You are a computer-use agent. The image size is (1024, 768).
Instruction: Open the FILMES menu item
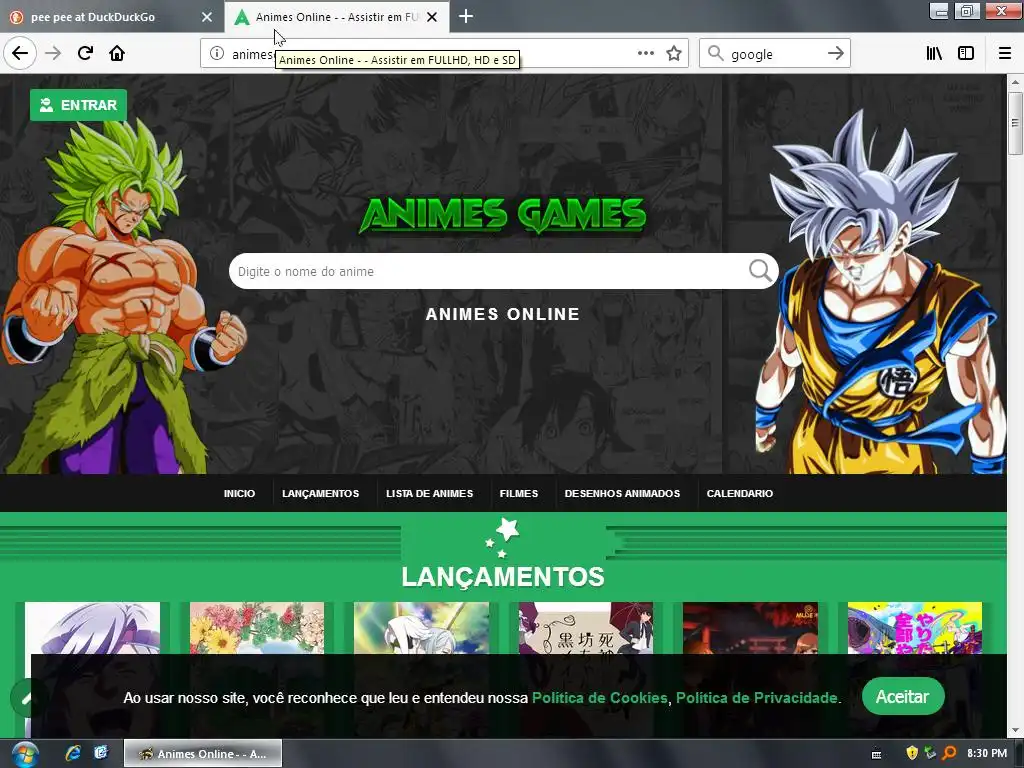(519, 493)
